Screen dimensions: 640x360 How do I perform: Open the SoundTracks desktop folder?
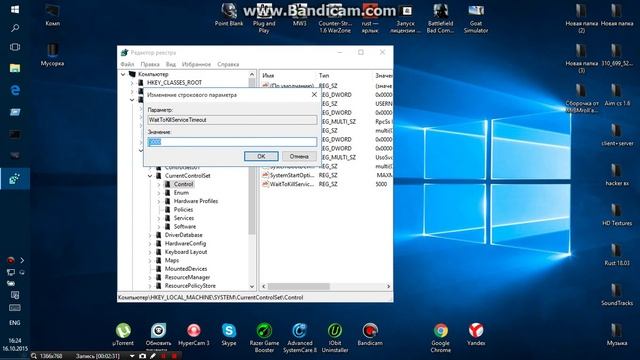click(x=617, y=295)
